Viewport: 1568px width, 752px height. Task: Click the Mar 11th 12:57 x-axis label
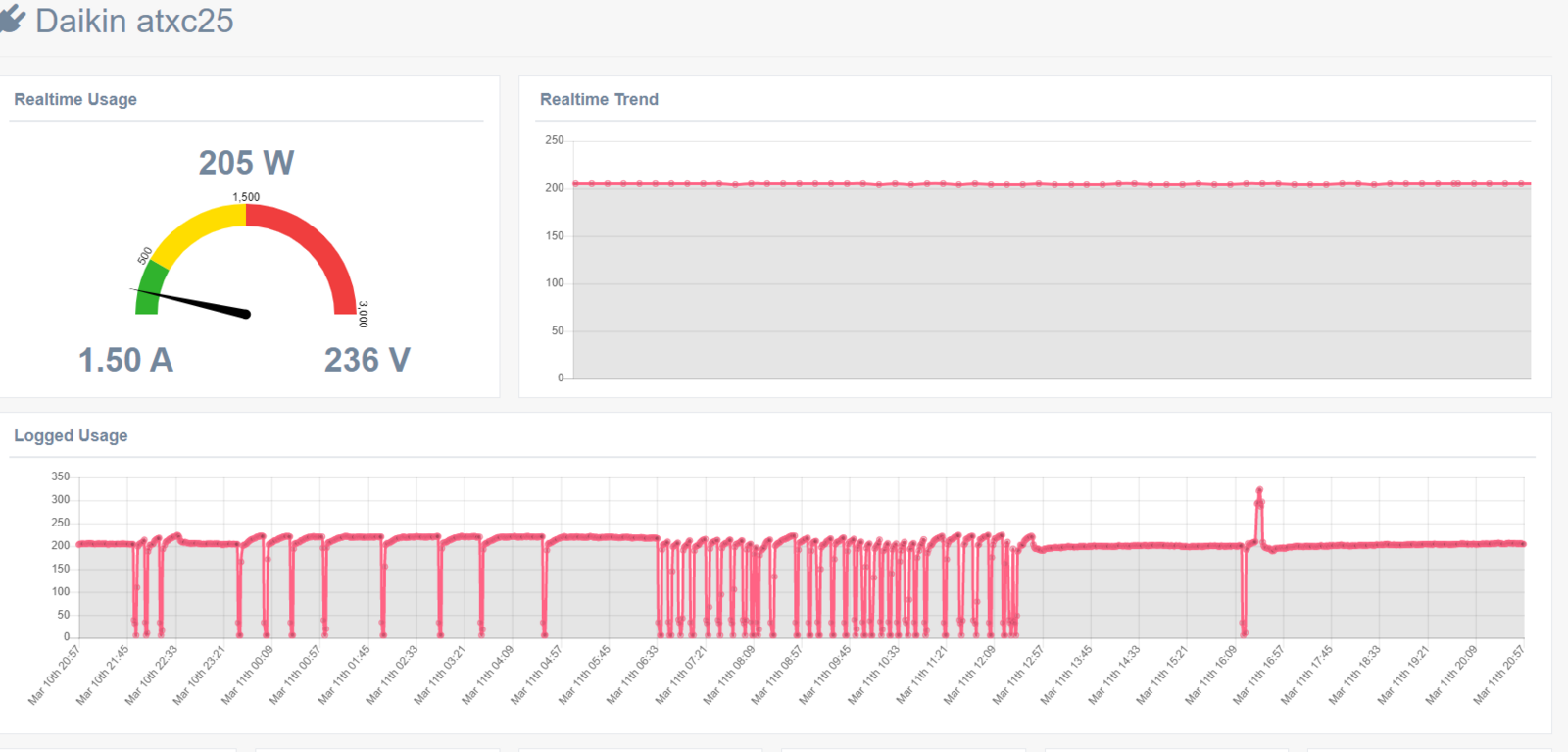1018,675
